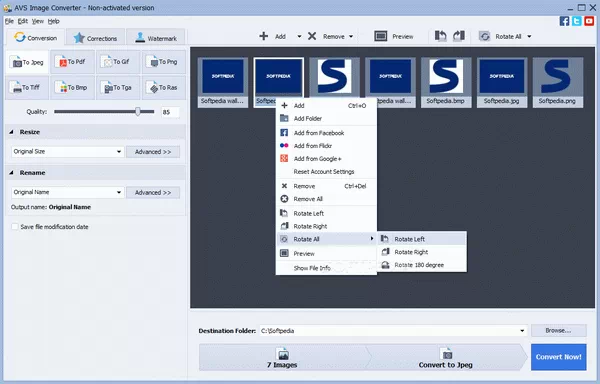Collapse the Resize section
600x384 pixels.
[x=11, y=132]
